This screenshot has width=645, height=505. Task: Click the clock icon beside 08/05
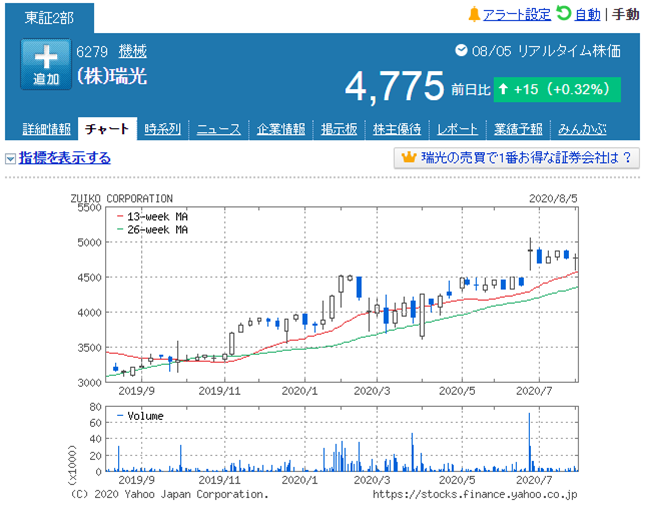click(x=461, y=50)
